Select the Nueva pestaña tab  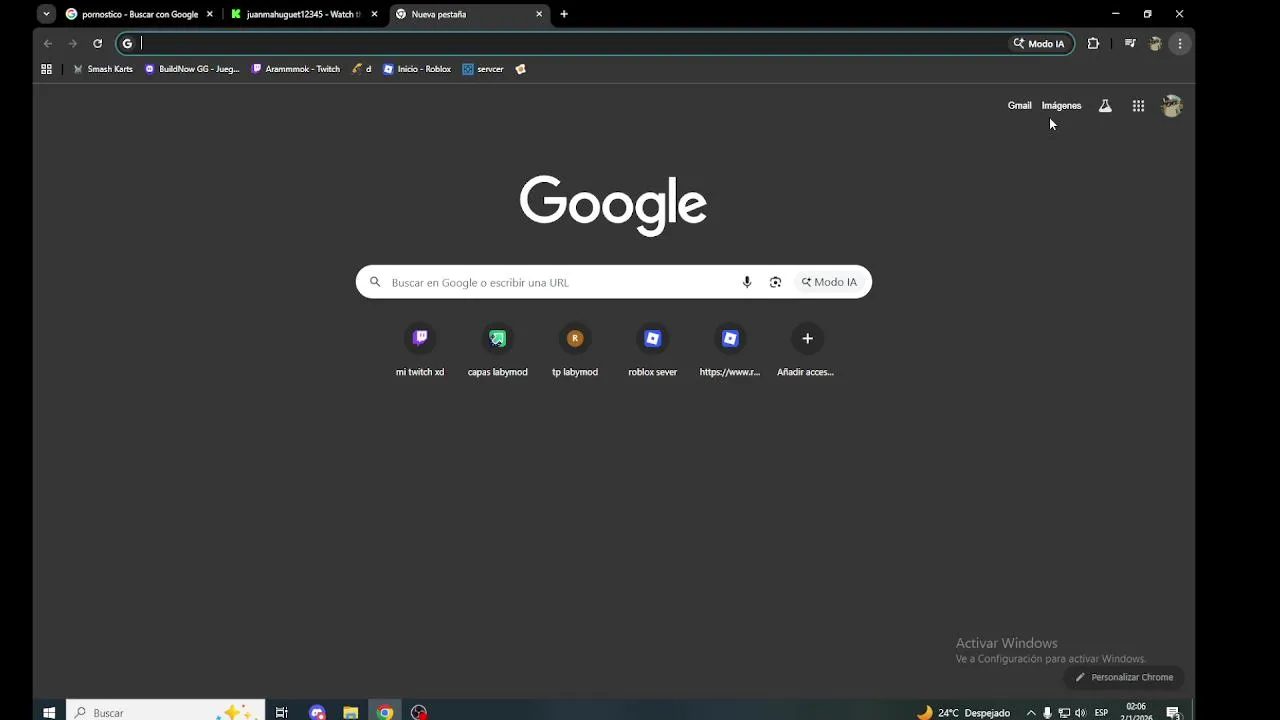(469, 14)
